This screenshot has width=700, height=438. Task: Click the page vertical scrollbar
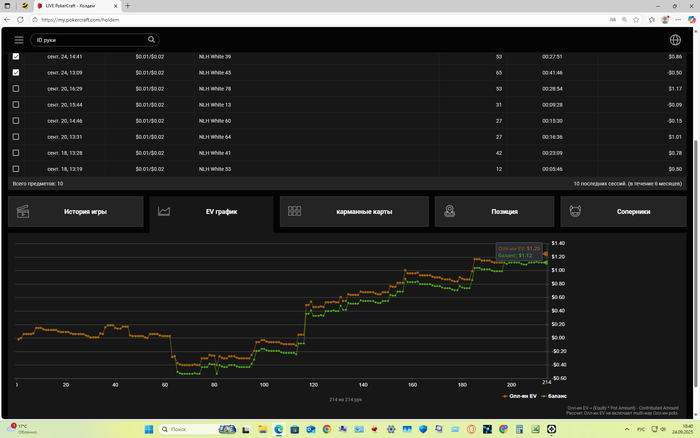tap(696, 263)
